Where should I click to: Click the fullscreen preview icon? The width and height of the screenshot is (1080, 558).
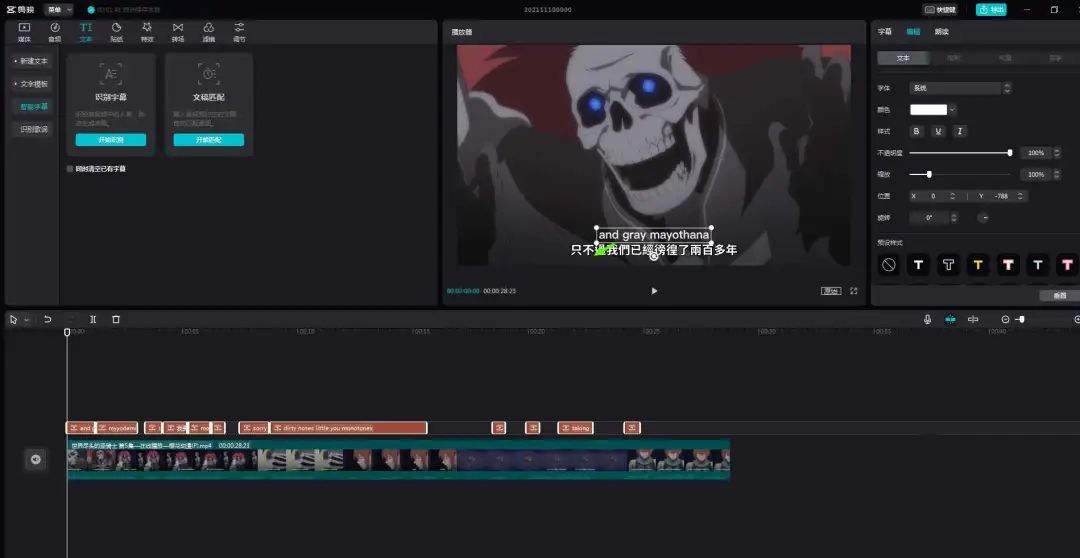click(x=853, y=291)
